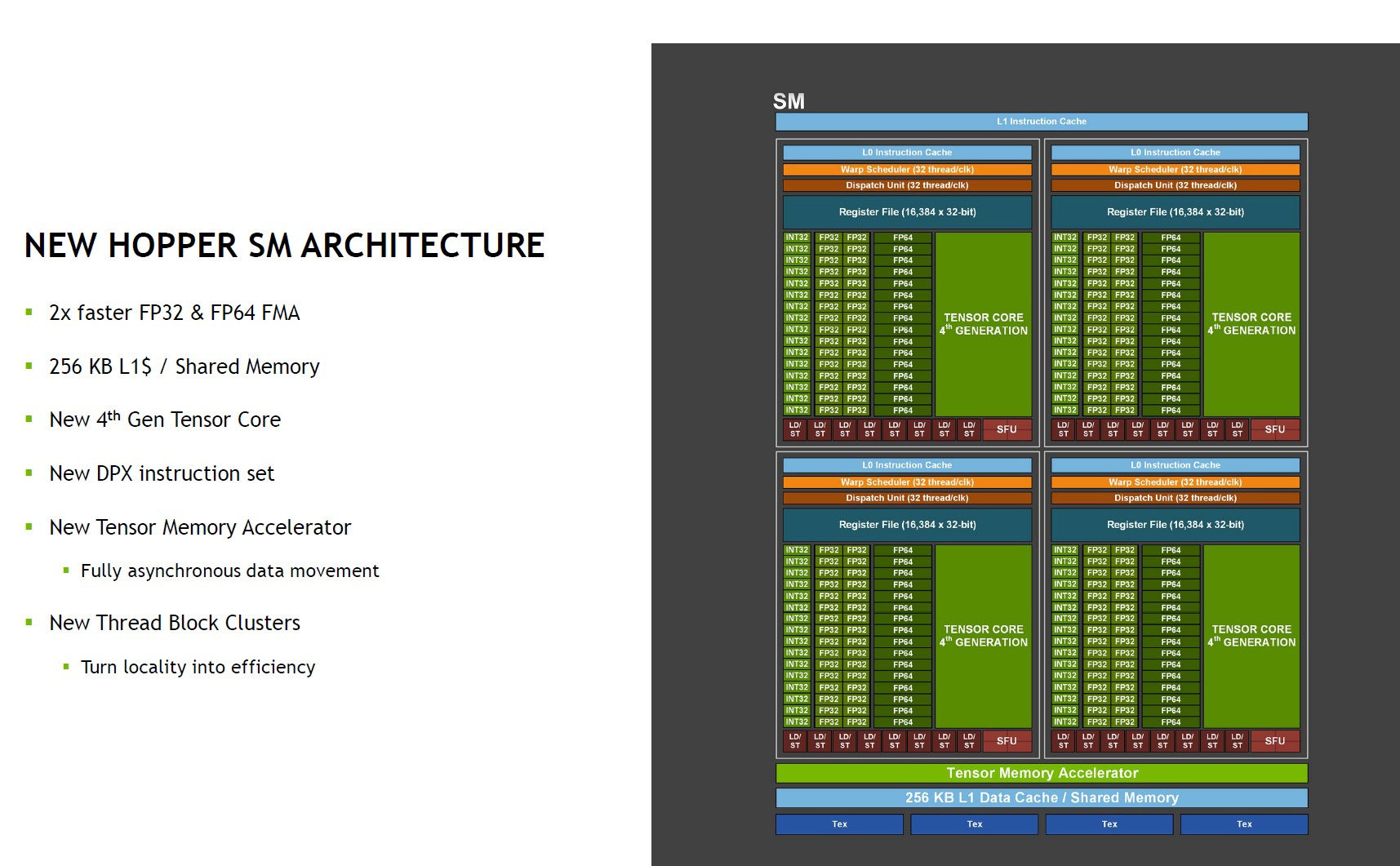
Task: Click bottom-right partition's "Dispatch Unit (32 thread/clk)"
Action: point(1176,498)
